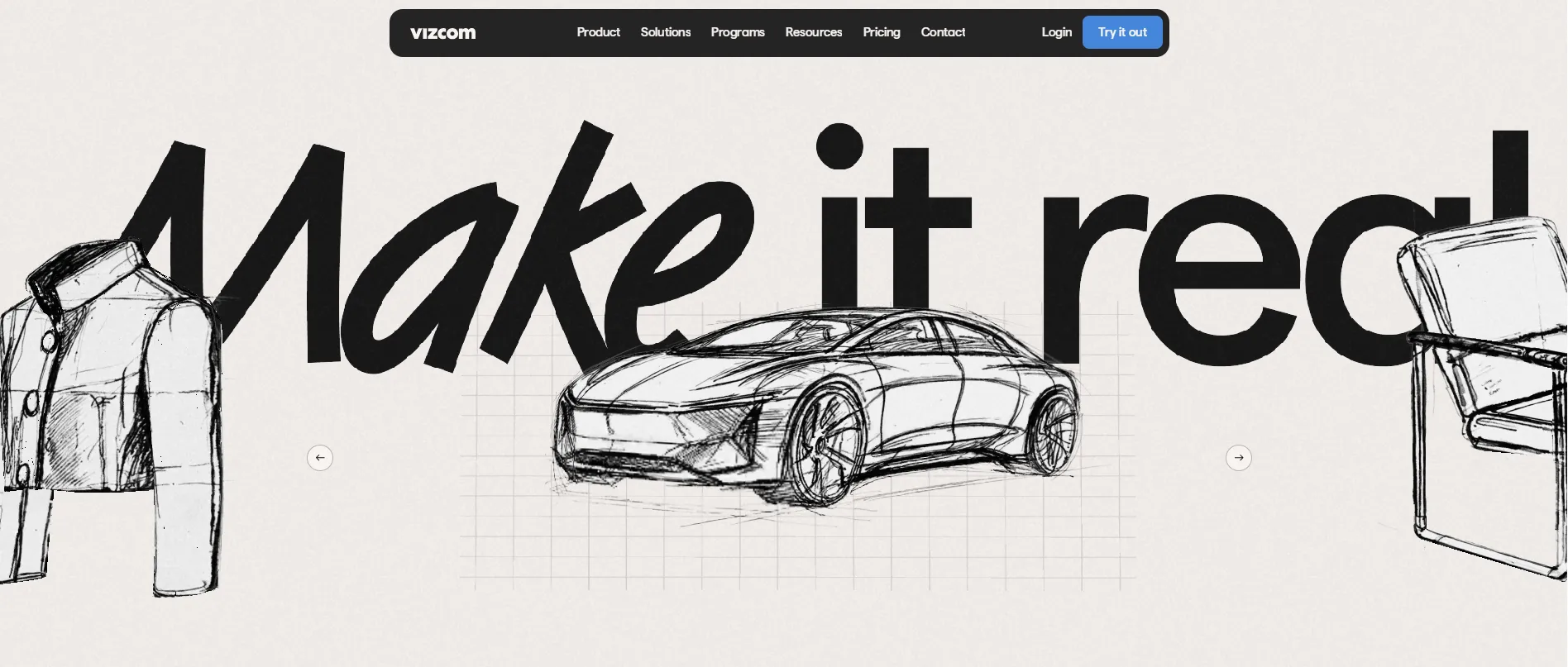The image size is (1568, 667).
Task: Go to the Pricing page
Action: pos(882,32)
